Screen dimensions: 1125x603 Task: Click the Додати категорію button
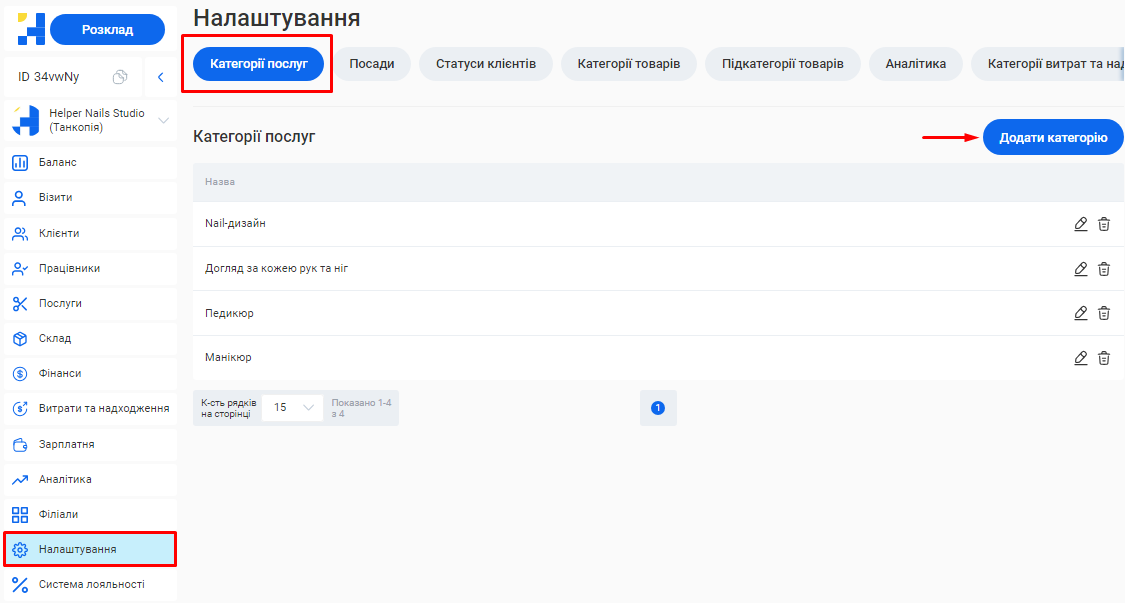(x=1053, y=137)
